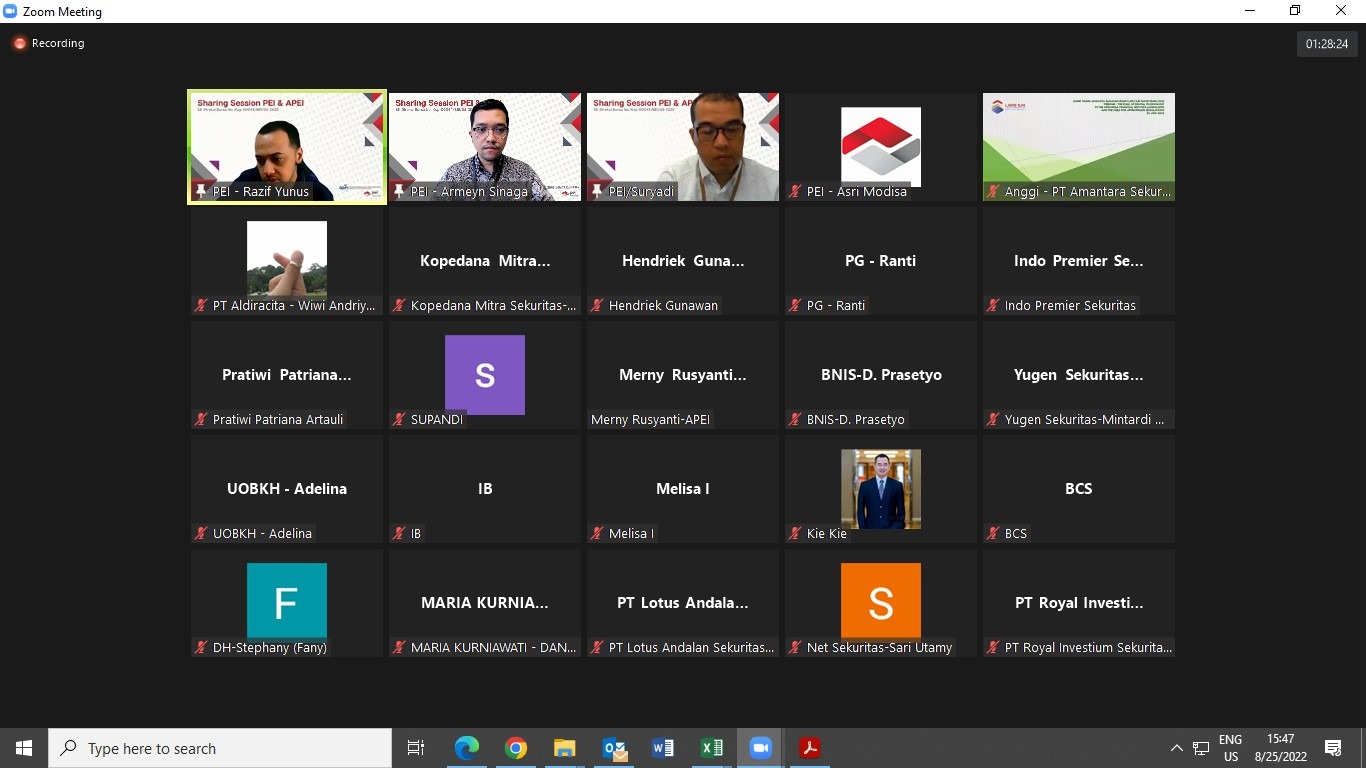Open Adobe Acrobat from the taskbar
Viewport: 1366px width, 768px height.
click(x=809, y=748)
